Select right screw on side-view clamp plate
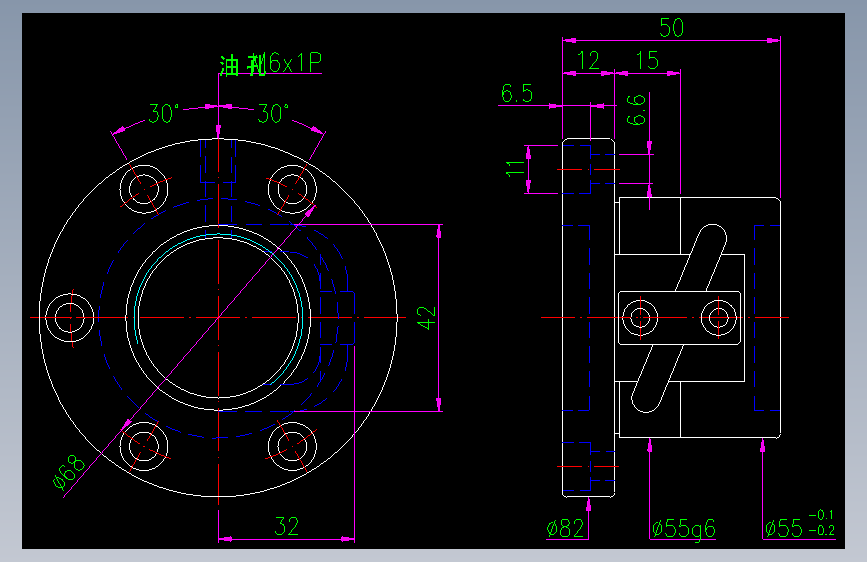This screenshot has height=562, width=867. coord(718,318)
